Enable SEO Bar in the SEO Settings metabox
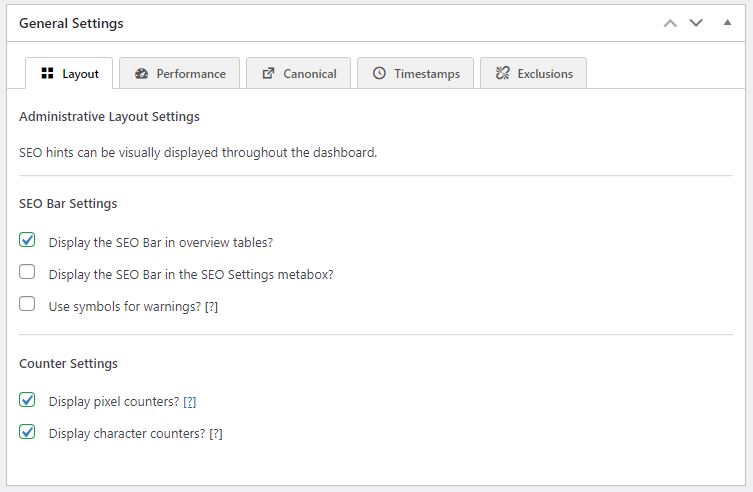753x492 pixels. 27,272
